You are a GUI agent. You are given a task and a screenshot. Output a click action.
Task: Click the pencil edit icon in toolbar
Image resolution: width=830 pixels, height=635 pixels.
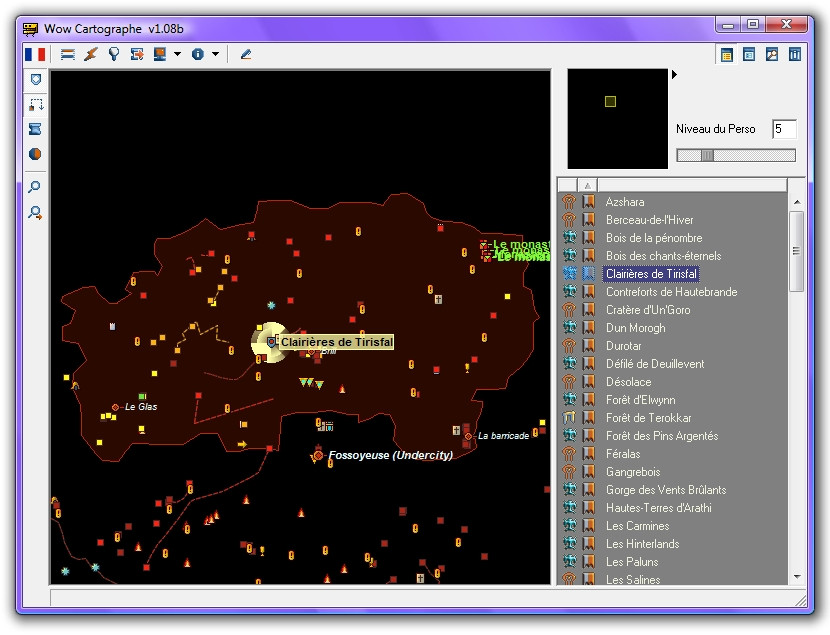pos(246,54)
